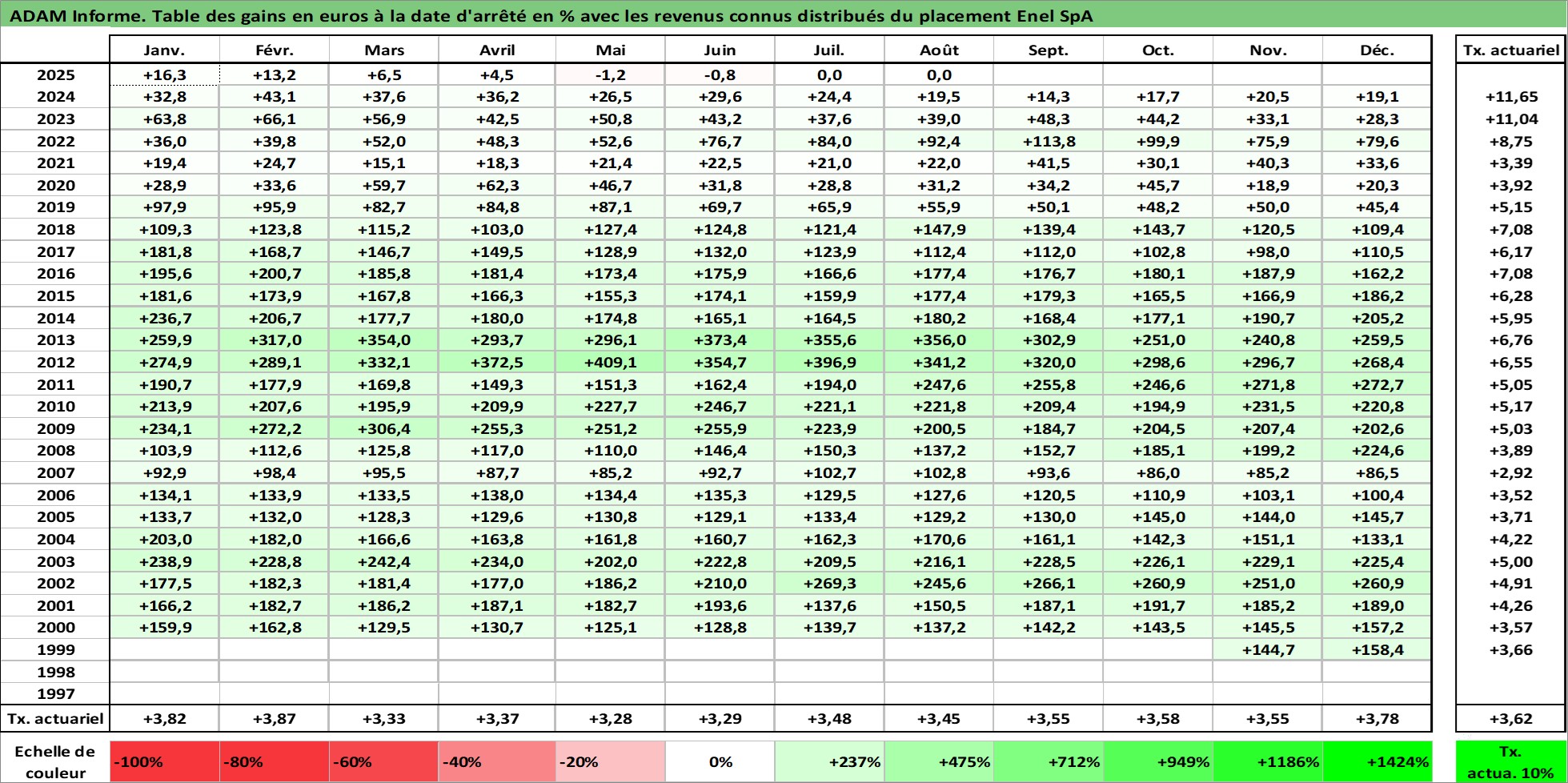Click the +949% green scale cell

tap(1157, 762)
